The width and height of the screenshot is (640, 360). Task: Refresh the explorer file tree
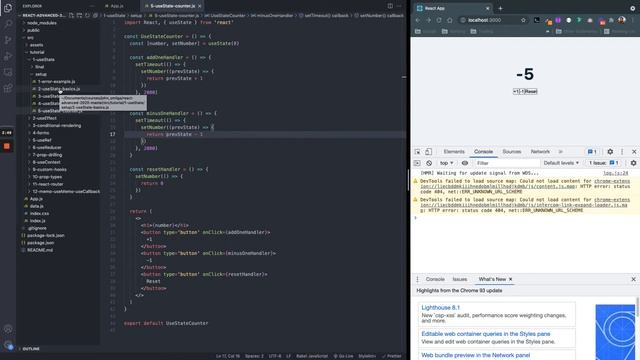pyautogui.click(x=87, y=16)
